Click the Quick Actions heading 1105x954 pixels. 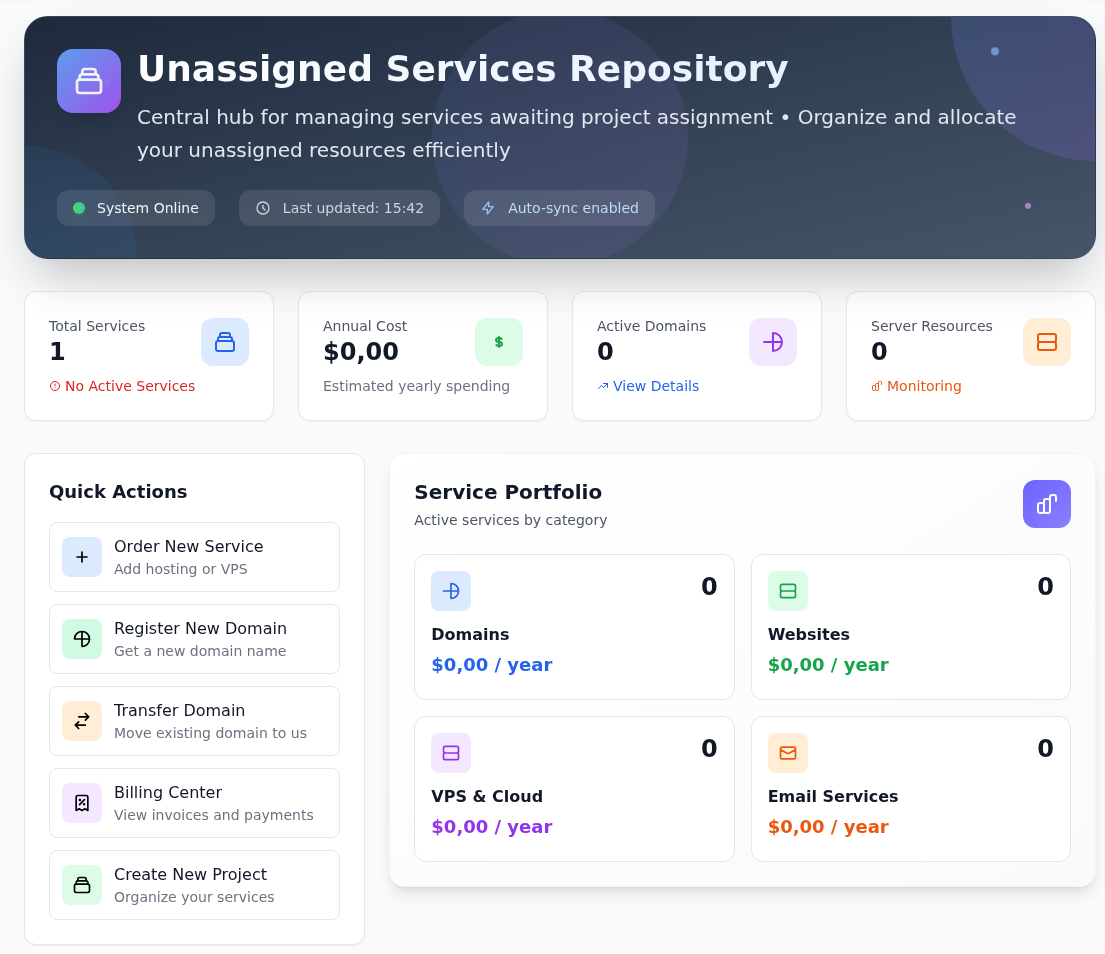(x=118, y=492)
